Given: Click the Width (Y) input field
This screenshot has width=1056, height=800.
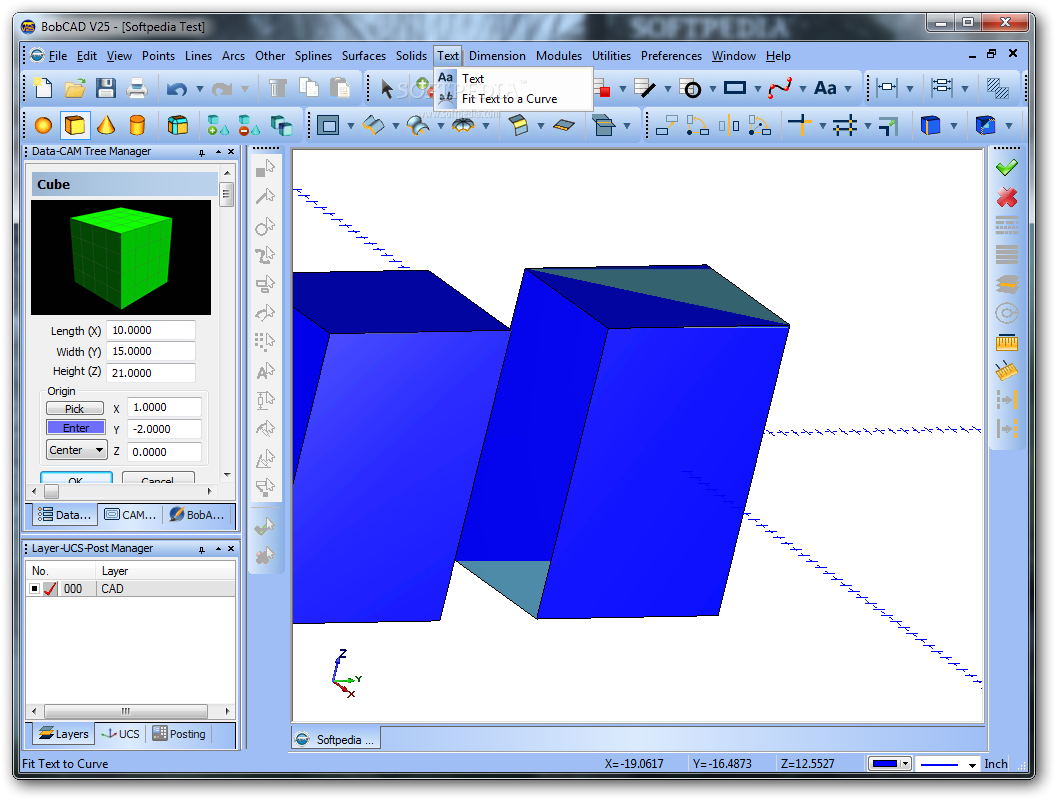Looking at the screenshot, I should (x=151, y=352).
